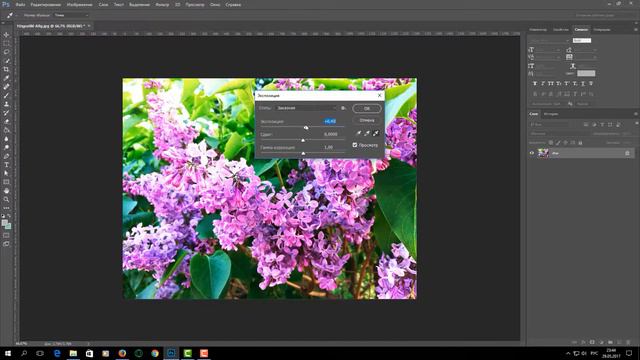Viewport: 640px width, 360px height.
Task: Click the black point eyedropper in dialog
Action: coord(359,133)
